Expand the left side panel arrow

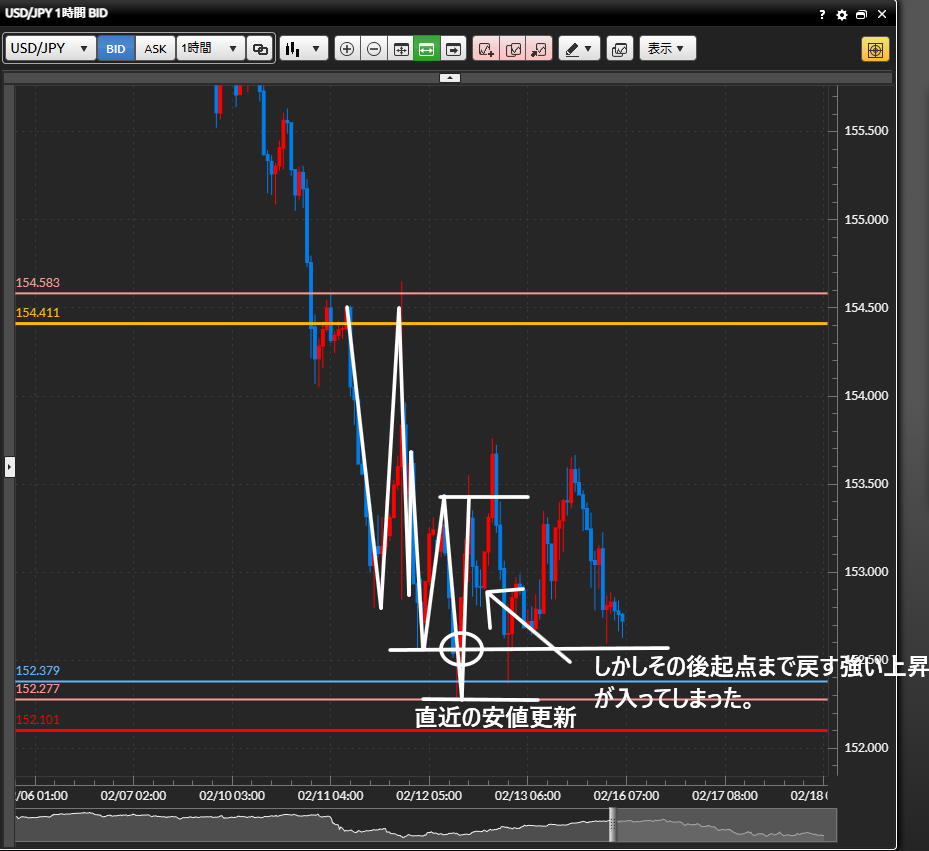[x=10, y=466]
